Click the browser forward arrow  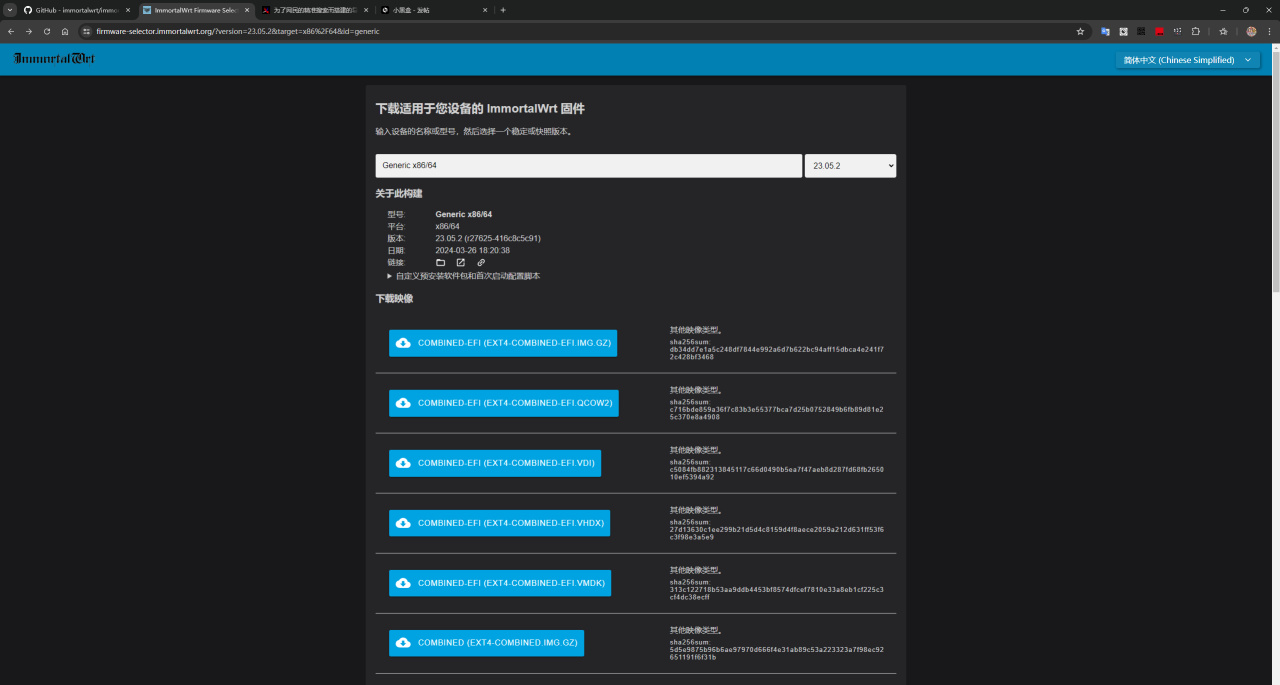point(29,31)
